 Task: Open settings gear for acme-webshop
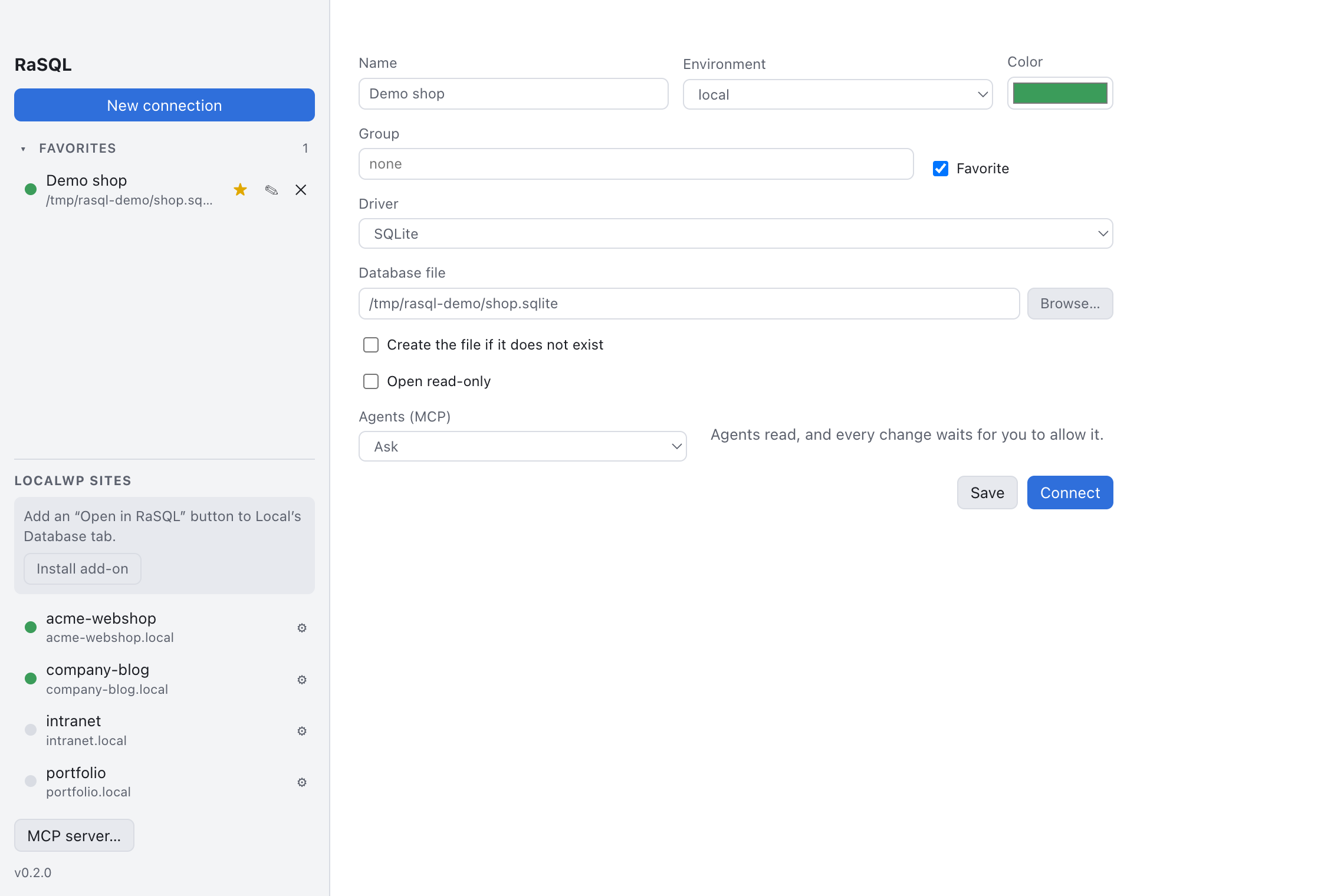(302, 628)
